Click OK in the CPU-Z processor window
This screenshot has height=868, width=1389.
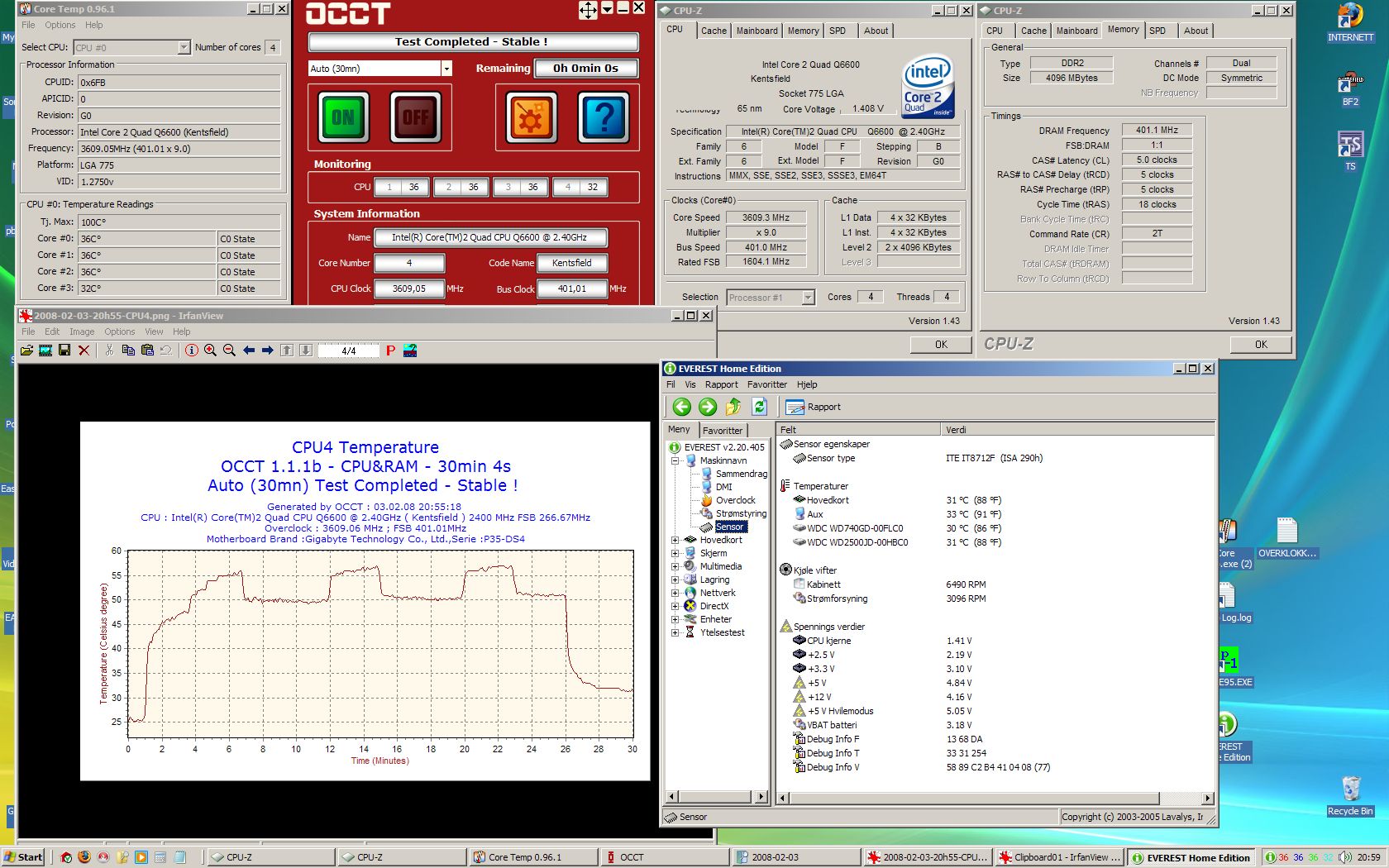[x=941, y=345]
